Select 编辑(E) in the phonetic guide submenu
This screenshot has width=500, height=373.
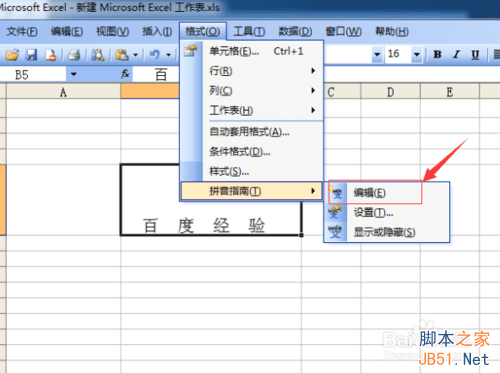[387, 193]
